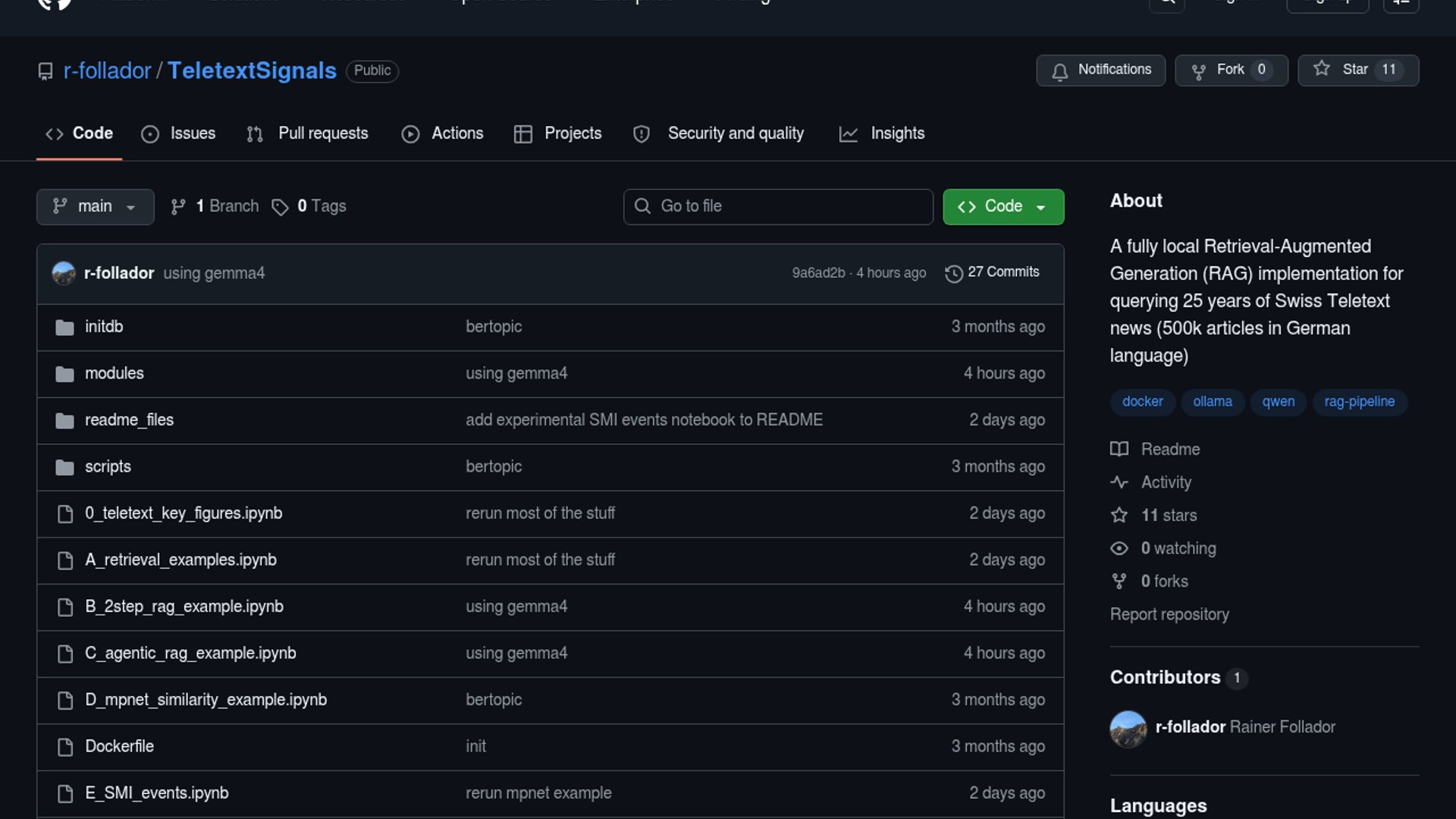Switch to the Pull requests tab
1456x819 pixels.
pos(308,133)
